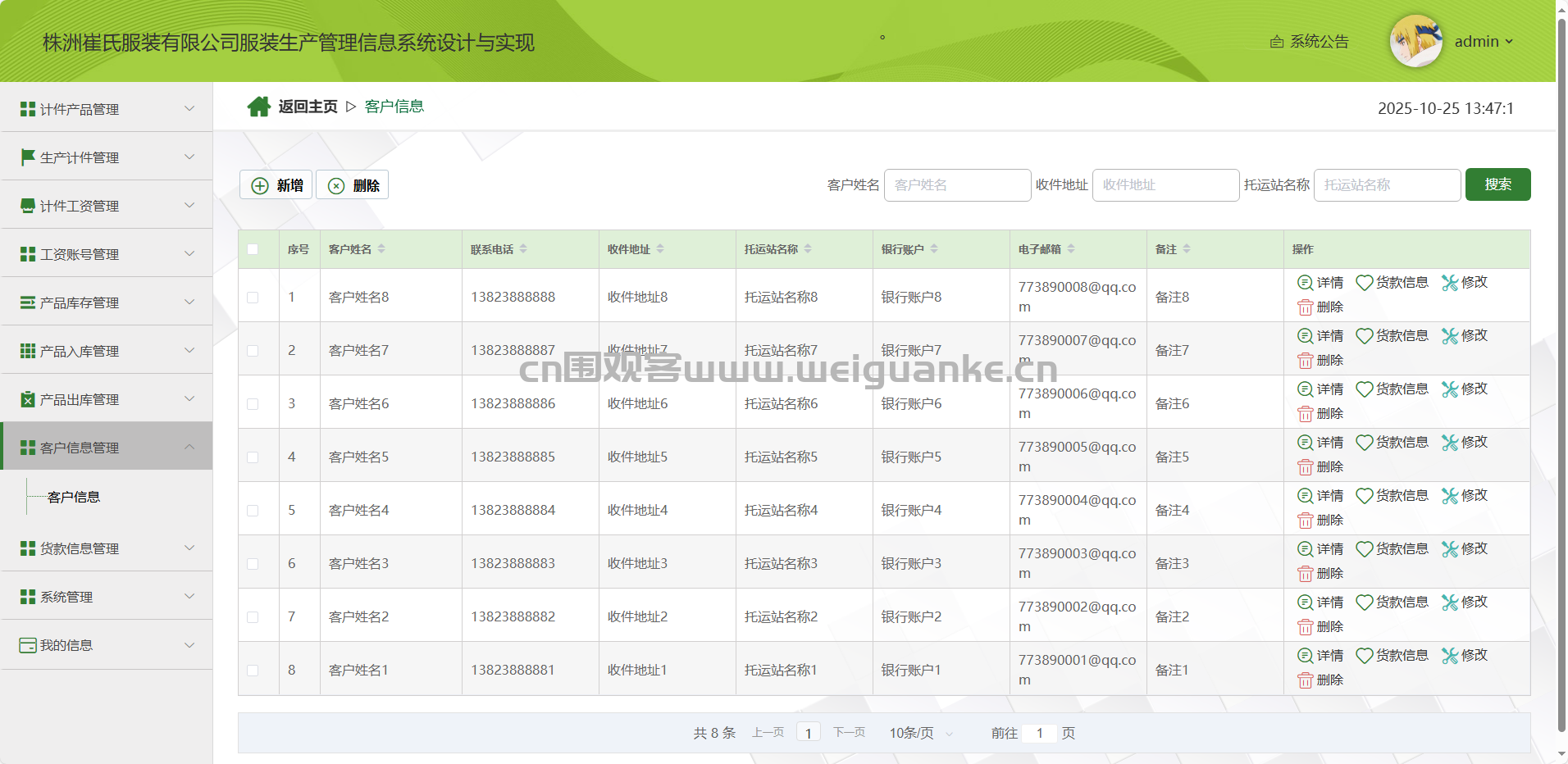The image size is (1568, 764).
Task: Select the checkbox for row 客户姓名4
Action: coord(253,511)
